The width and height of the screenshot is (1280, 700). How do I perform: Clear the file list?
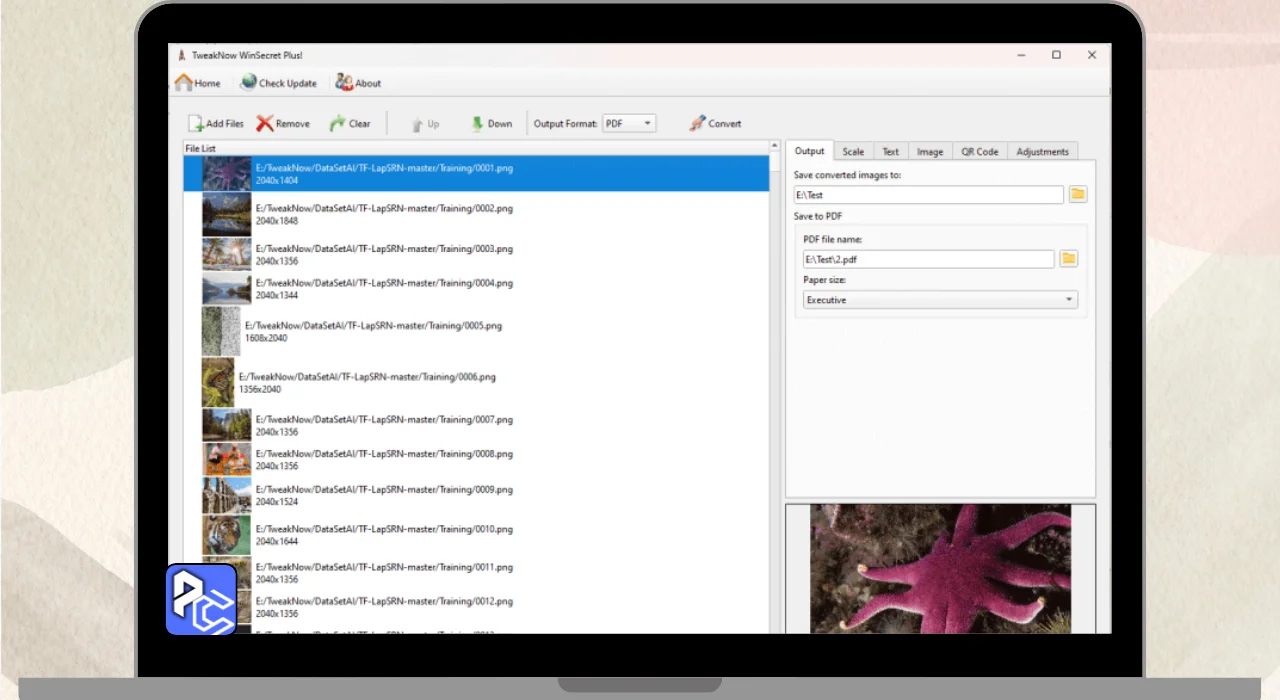tap(350, 124)
